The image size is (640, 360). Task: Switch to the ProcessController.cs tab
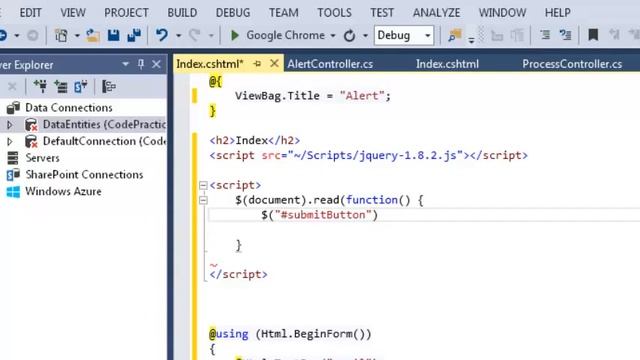point(572,64)
